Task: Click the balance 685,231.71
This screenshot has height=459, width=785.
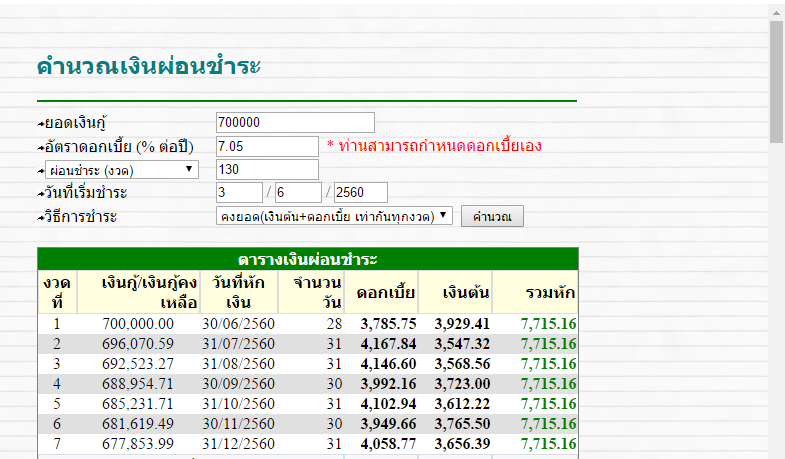Action: (x=138, y=404)
